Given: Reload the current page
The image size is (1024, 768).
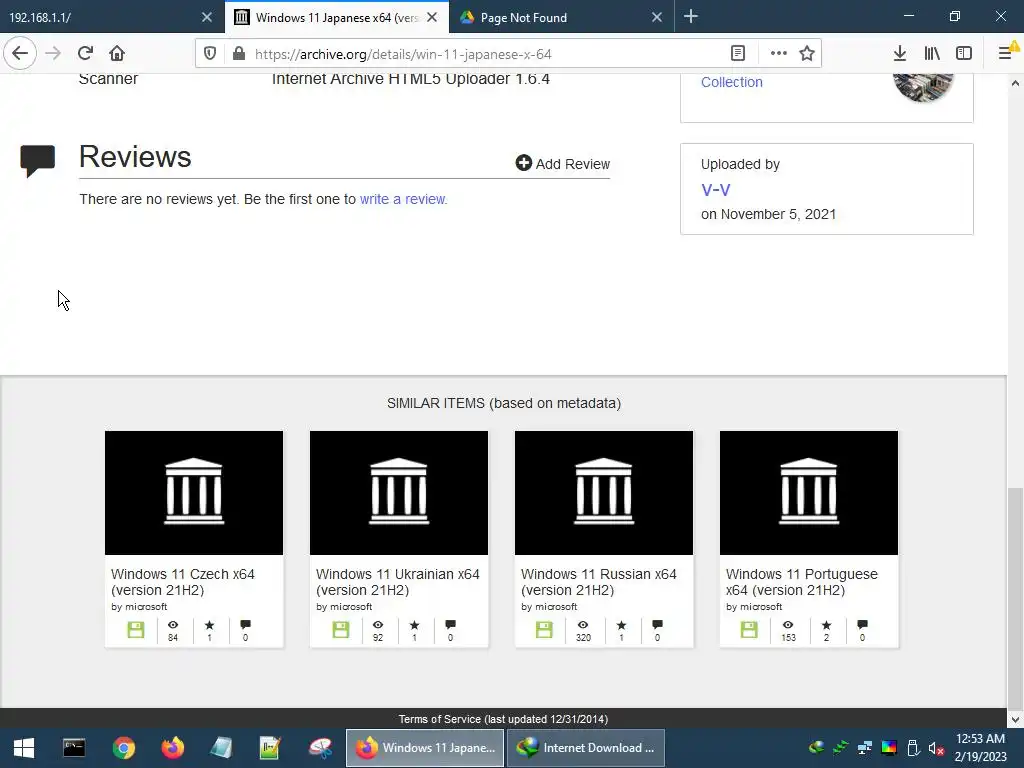Looking at the screenshot, I should tap(85, 54).
